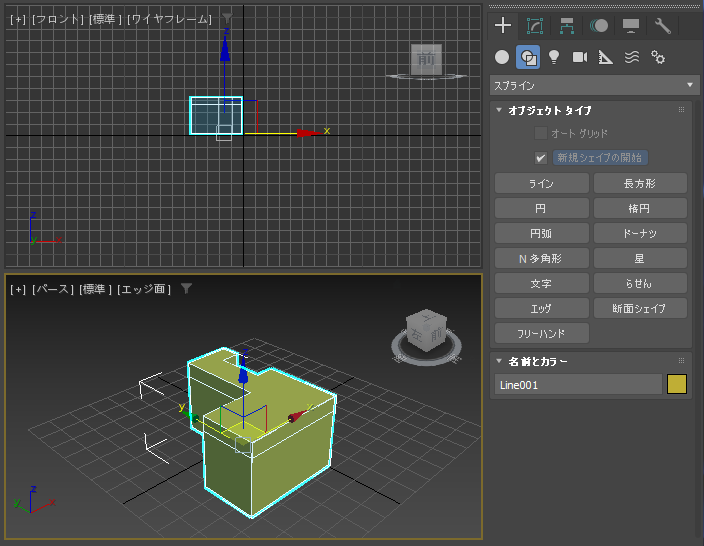Image resolution: width=704 pixels, height=546 pixels.
Task: Open the front viewport [+] menu
Action: [18, 19]
